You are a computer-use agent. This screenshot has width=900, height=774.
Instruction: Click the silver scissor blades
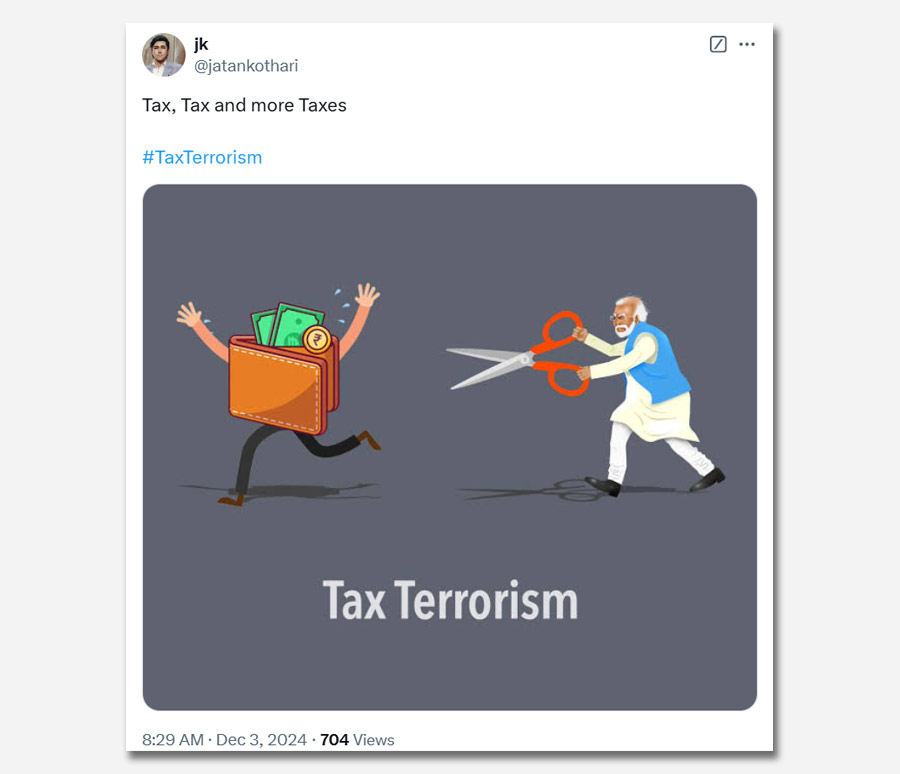489,366
